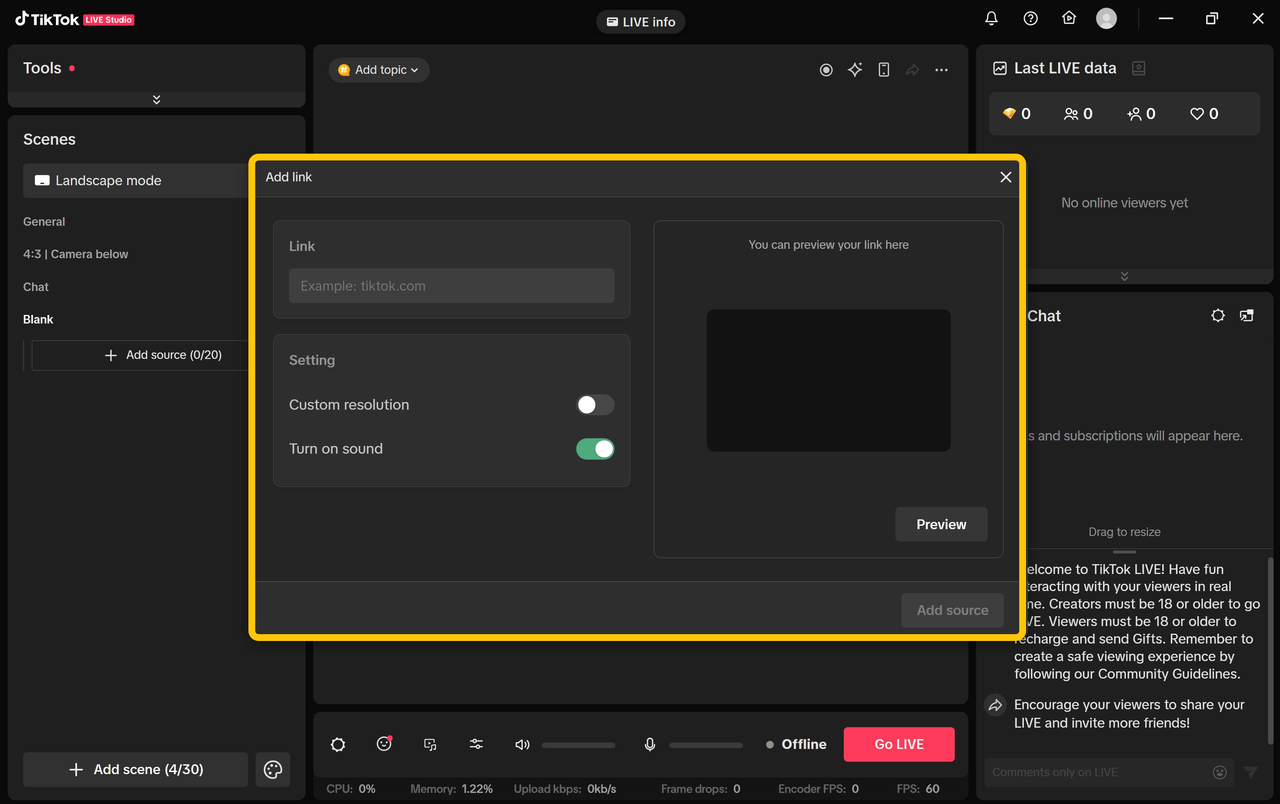Mute the microphone icon
1280x804 pixels.
tap(650, 744)
